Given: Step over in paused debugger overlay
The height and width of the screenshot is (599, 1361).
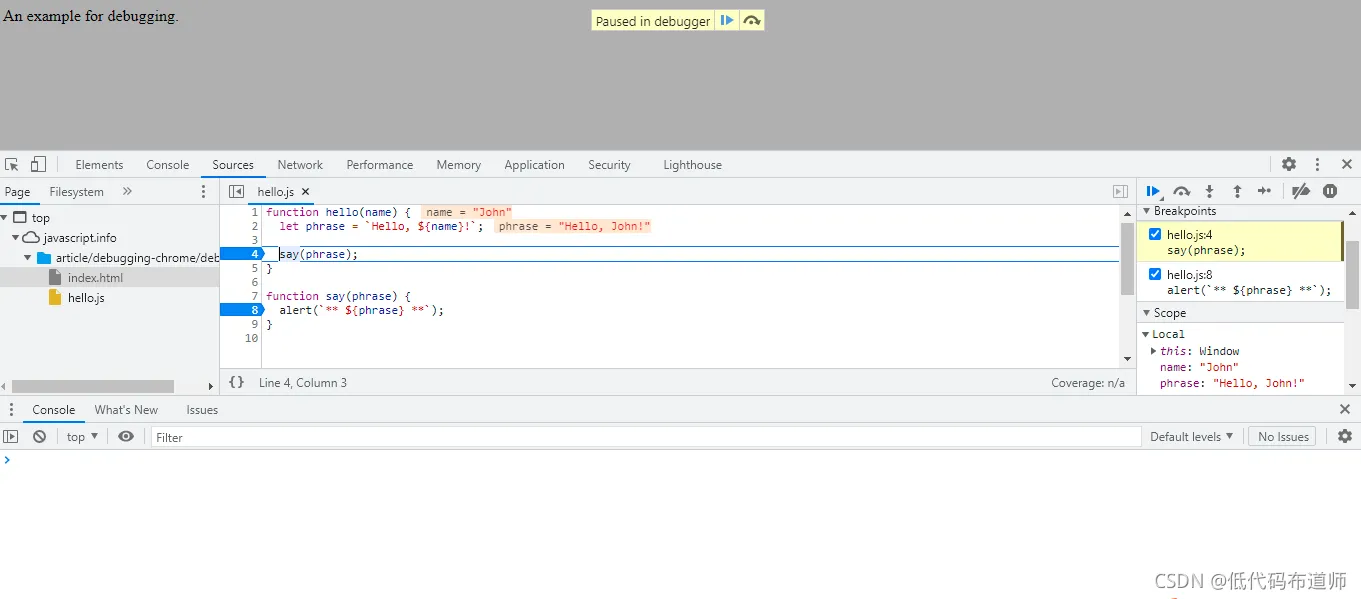Looking at the screenshot, I should (x=752, y=21).
